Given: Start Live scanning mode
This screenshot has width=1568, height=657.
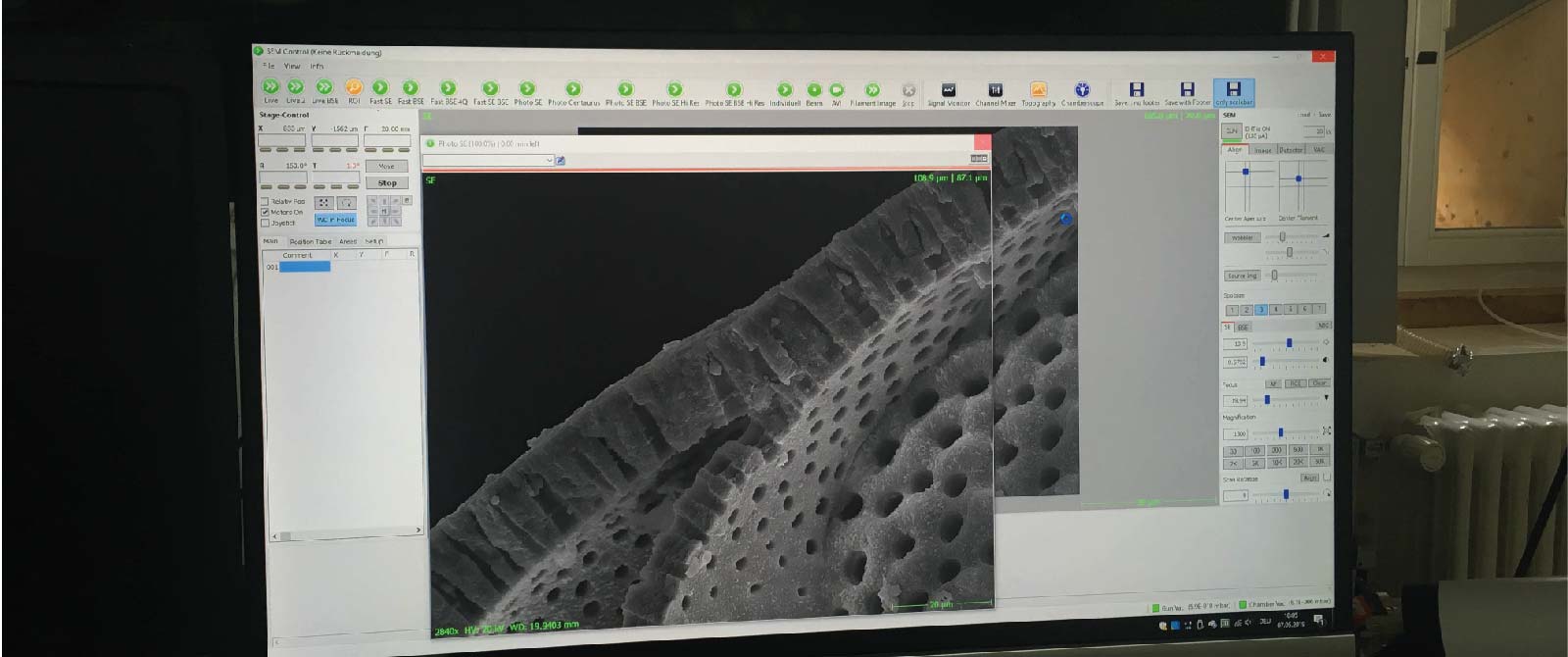Looking at the screenshot, I should pos(270,91).
